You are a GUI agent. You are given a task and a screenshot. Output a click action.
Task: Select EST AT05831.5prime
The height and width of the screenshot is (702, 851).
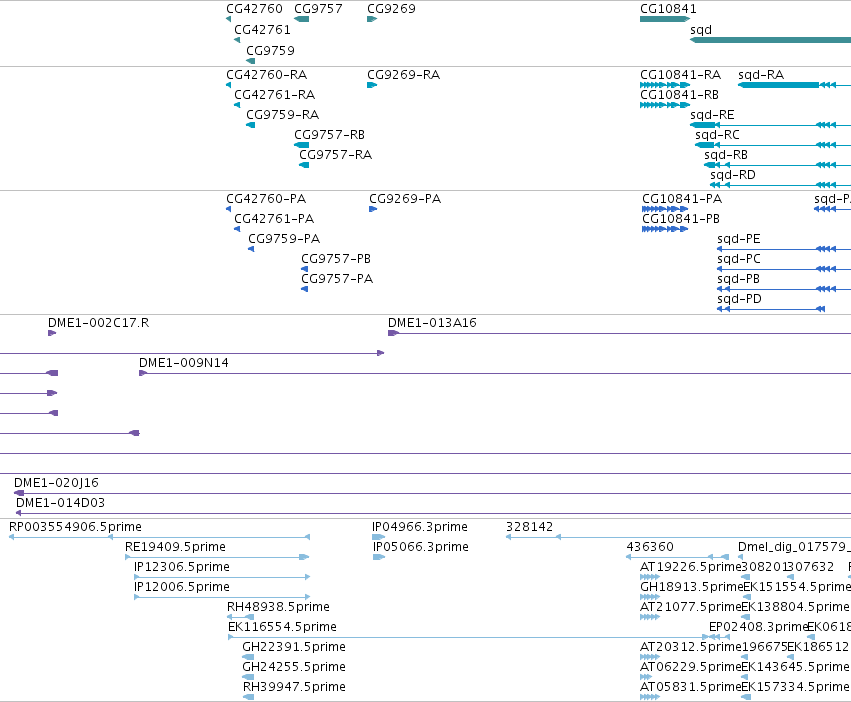(x=690, y=687)
